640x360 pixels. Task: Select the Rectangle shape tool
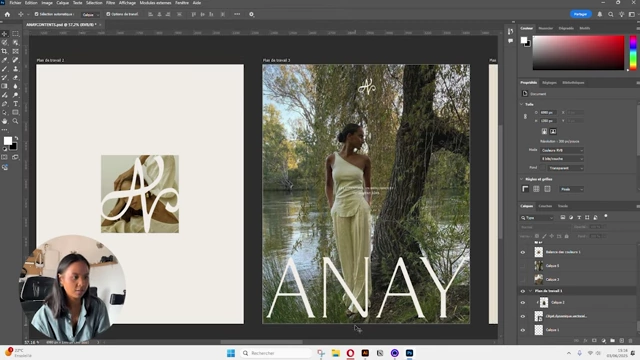16,112
